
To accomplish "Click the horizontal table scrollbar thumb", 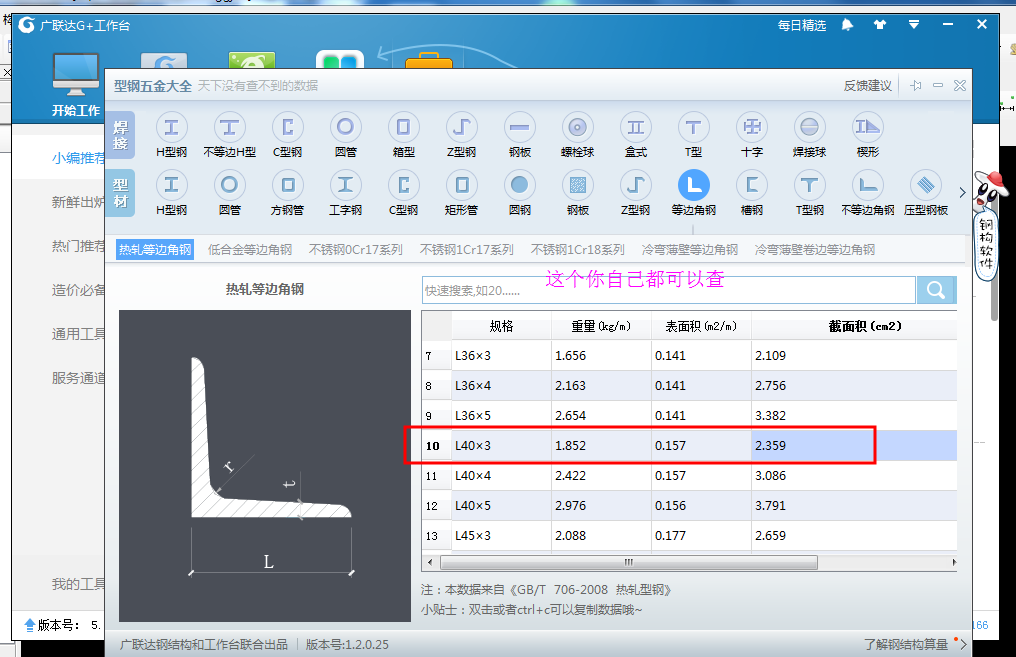I will click(x=629, y=562).
